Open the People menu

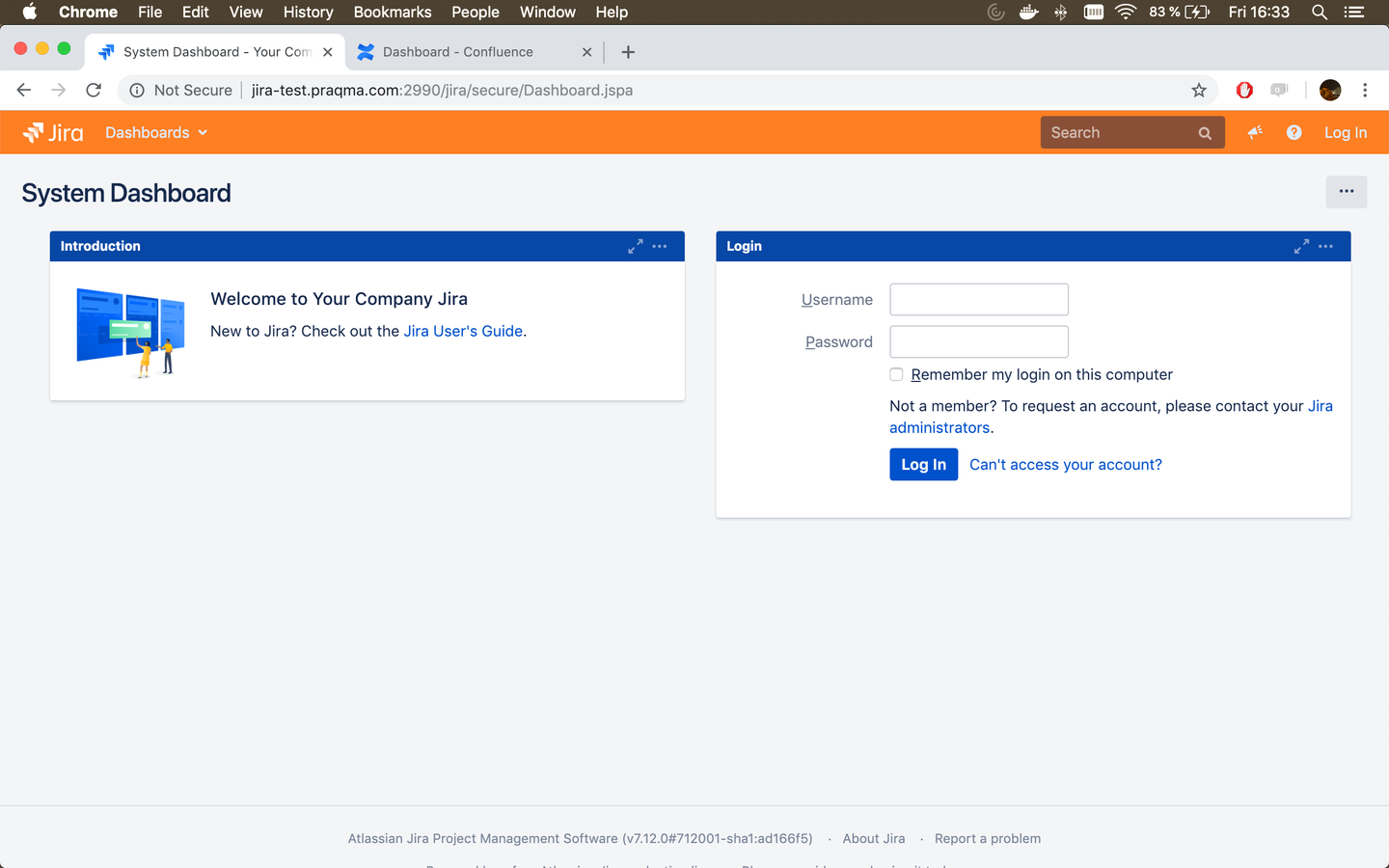tap(476, 12)
